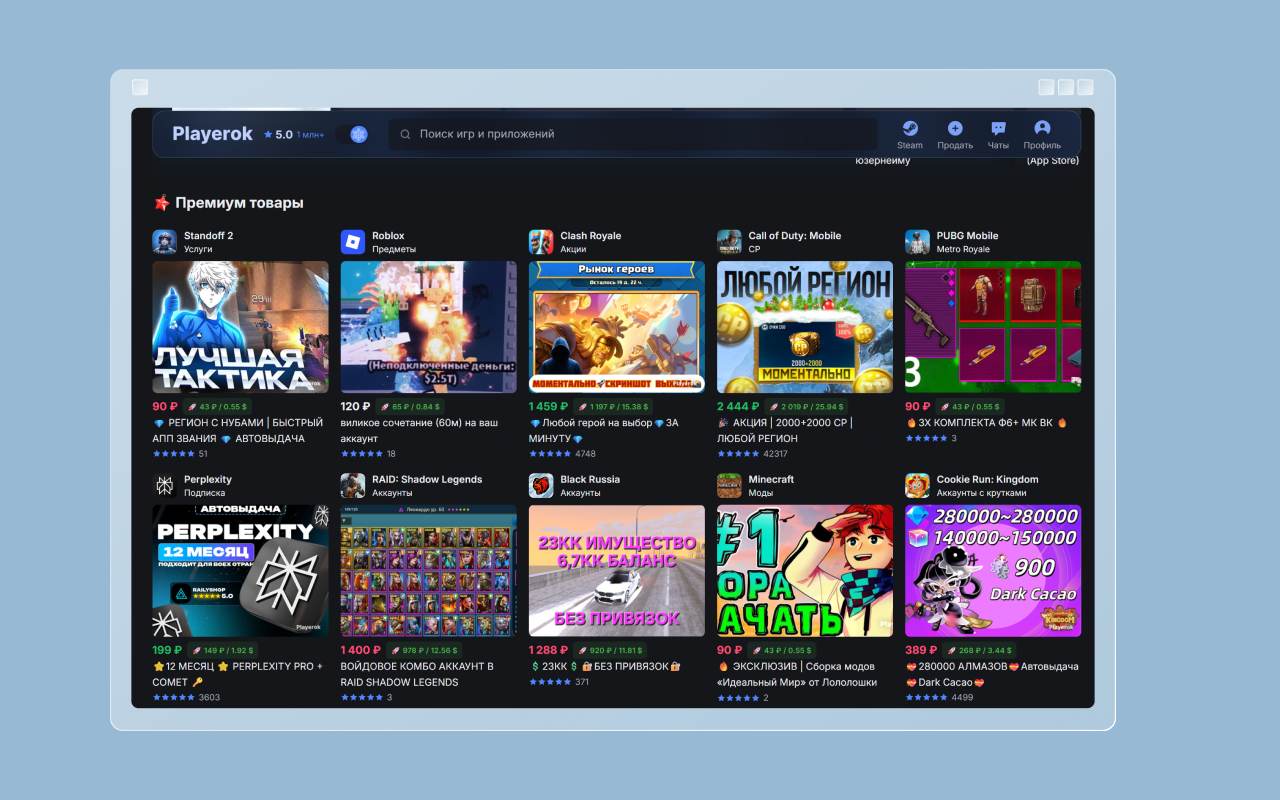Viewport: 1280px width, 800px height.
Task: Click the Black Russia game icon
Action: pyautogui.click(x=541, y=486)
